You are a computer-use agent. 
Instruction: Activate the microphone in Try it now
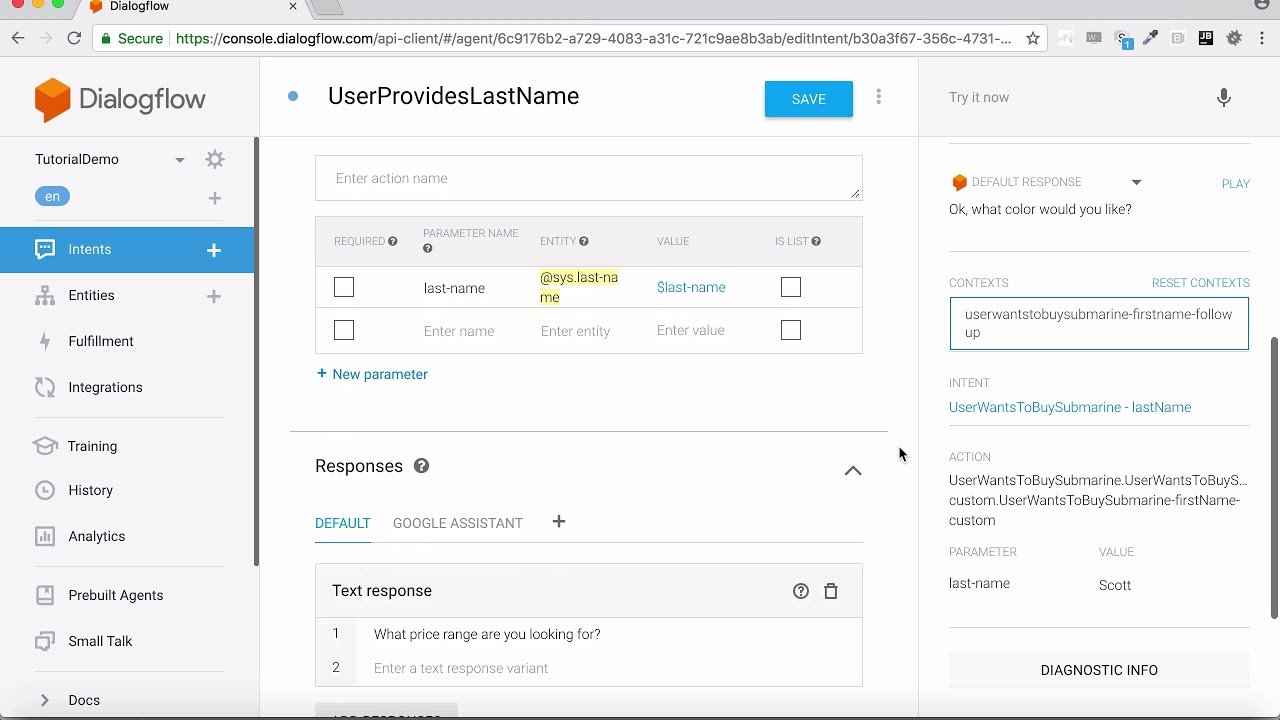(x=1223, y=97)
